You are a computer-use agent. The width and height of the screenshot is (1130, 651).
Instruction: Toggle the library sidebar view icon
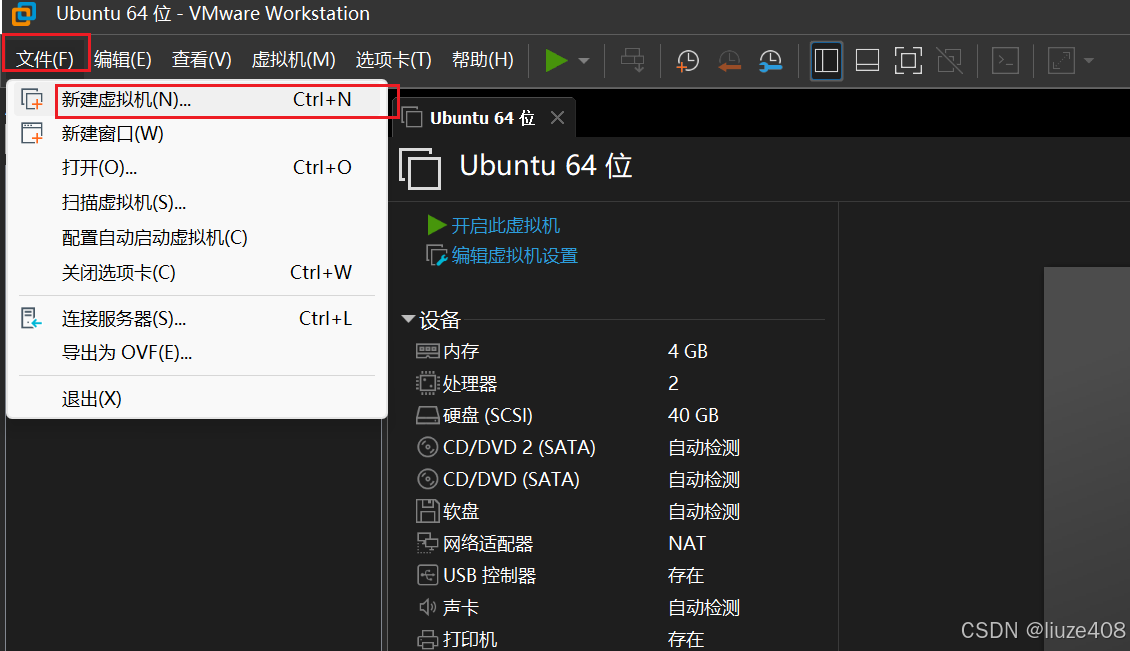pyautogui.click(x=826, y=61)
